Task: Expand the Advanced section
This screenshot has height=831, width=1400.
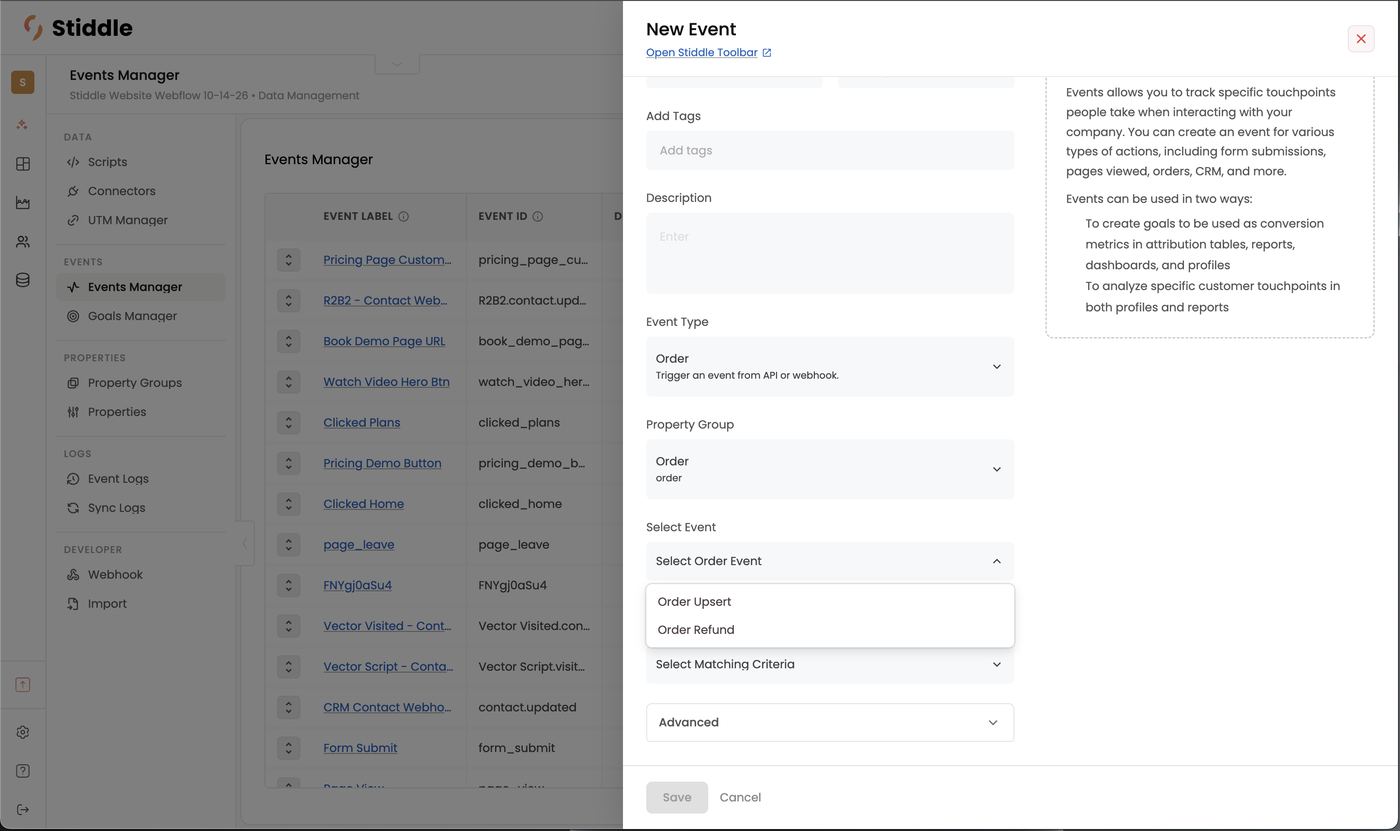Action: tap(830, 722)
